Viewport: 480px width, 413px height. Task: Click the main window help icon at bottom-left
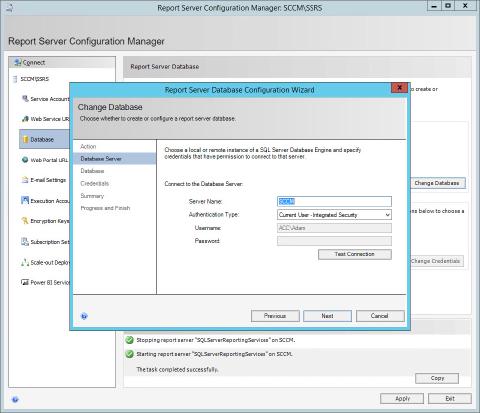pyautogui.click(x=15, y=399)
